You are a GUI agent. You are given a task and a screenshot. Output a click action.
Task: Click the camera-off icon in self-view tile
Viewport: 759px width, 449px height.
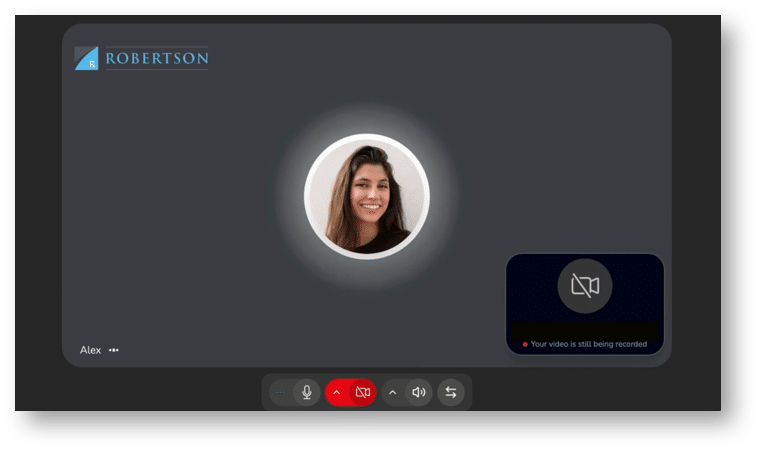[585, 285]
